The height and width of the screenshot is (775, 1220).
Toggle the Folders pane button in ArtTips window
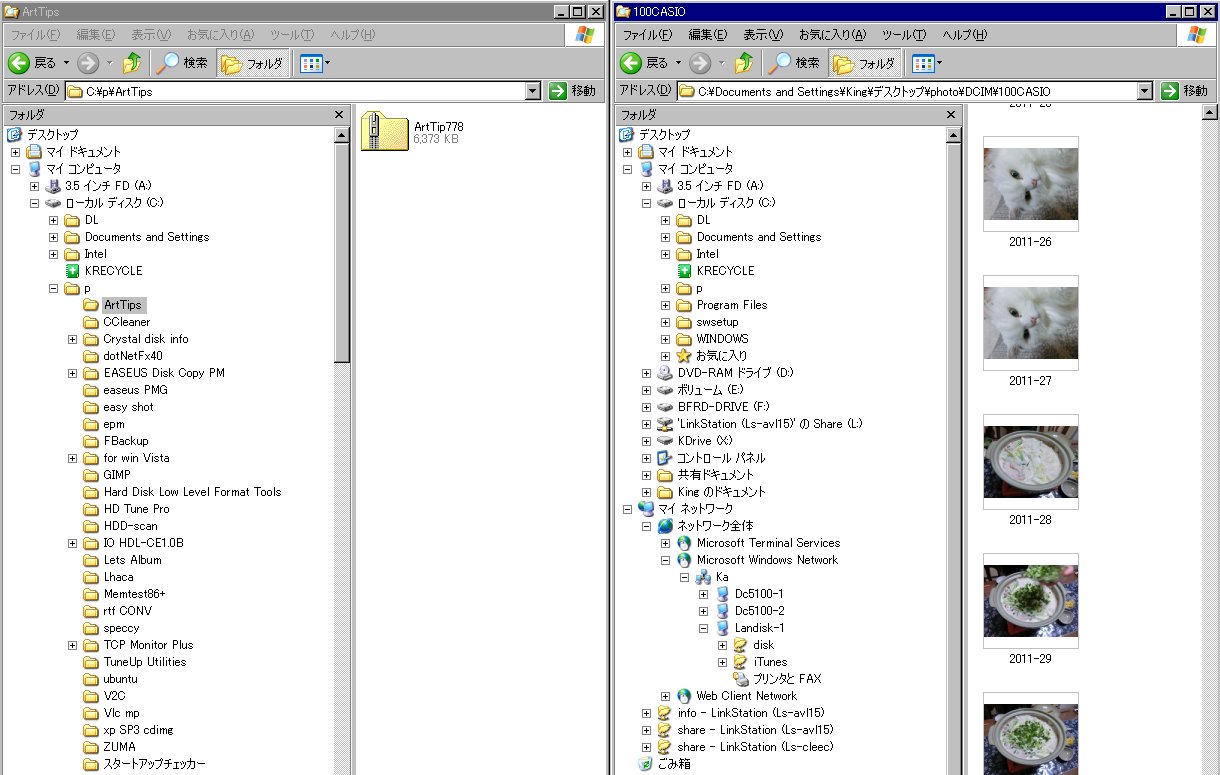[254, 63]
